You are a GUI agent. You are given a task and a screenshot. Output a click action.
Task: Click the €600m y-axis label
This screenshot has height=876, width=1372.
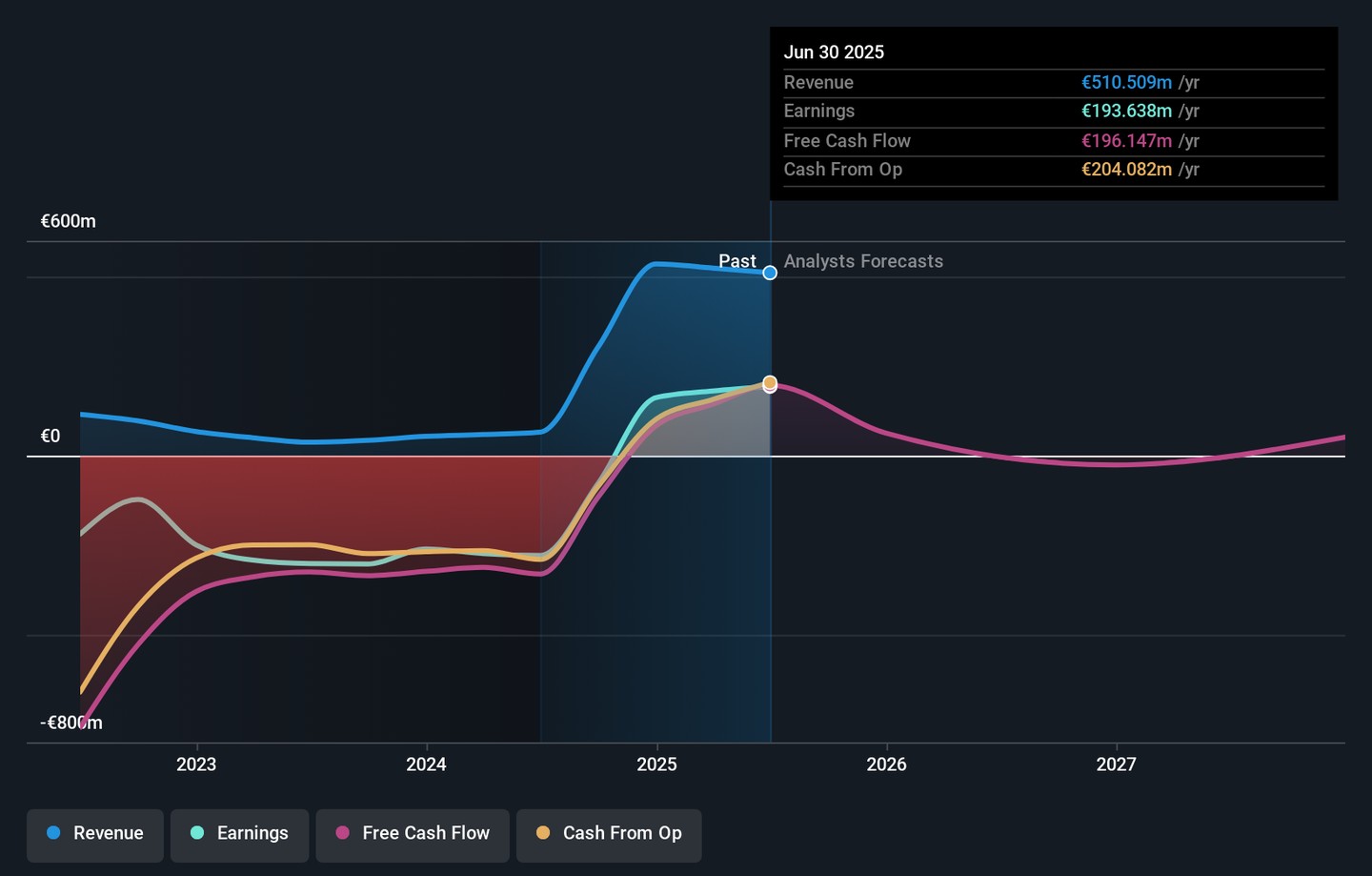click(69, 221)
